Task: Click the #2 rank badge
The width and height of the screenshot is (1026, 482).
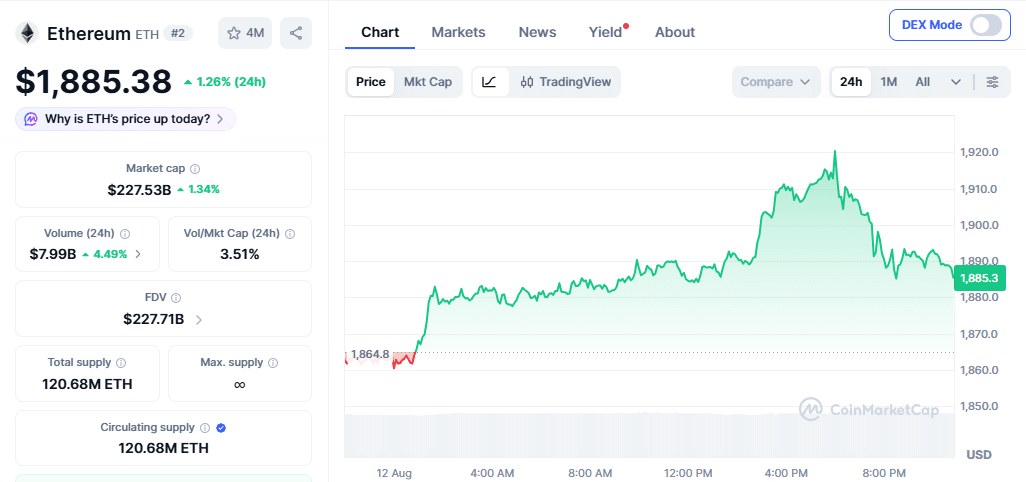Action: pos(177,33)
